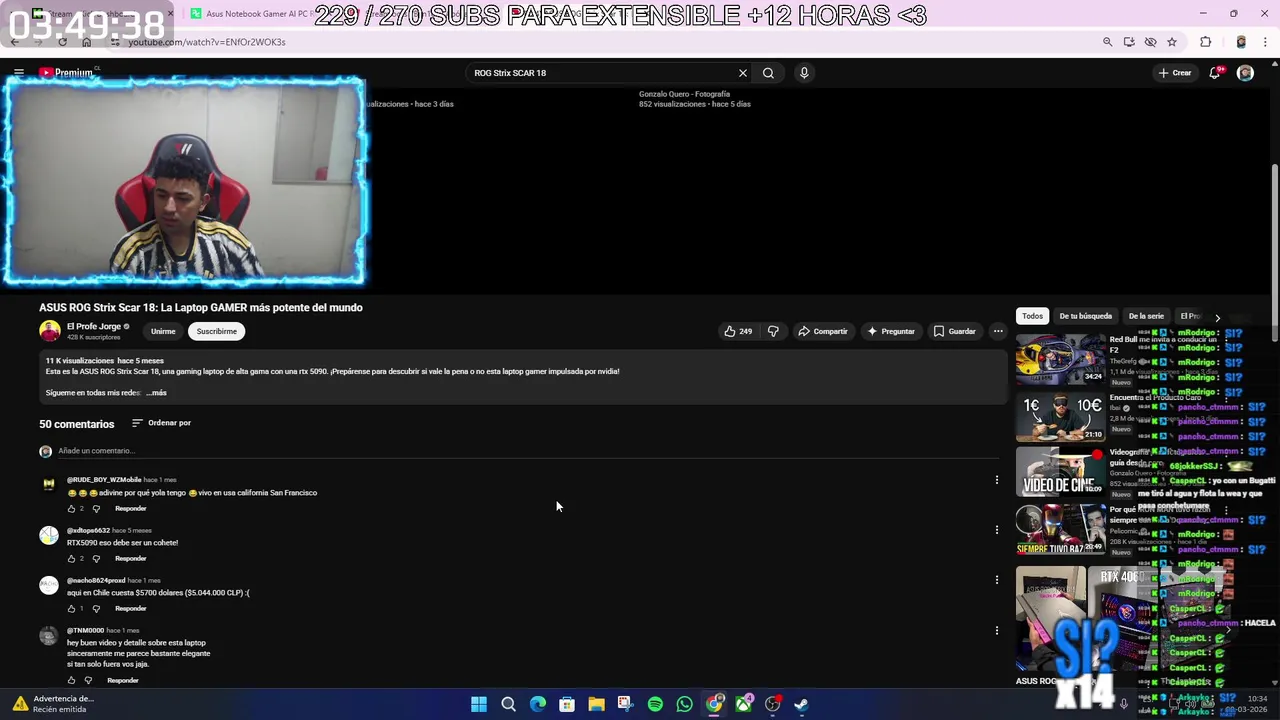Select the Todos filter chip
The image size is (1280, 720).
[1032, 316]
